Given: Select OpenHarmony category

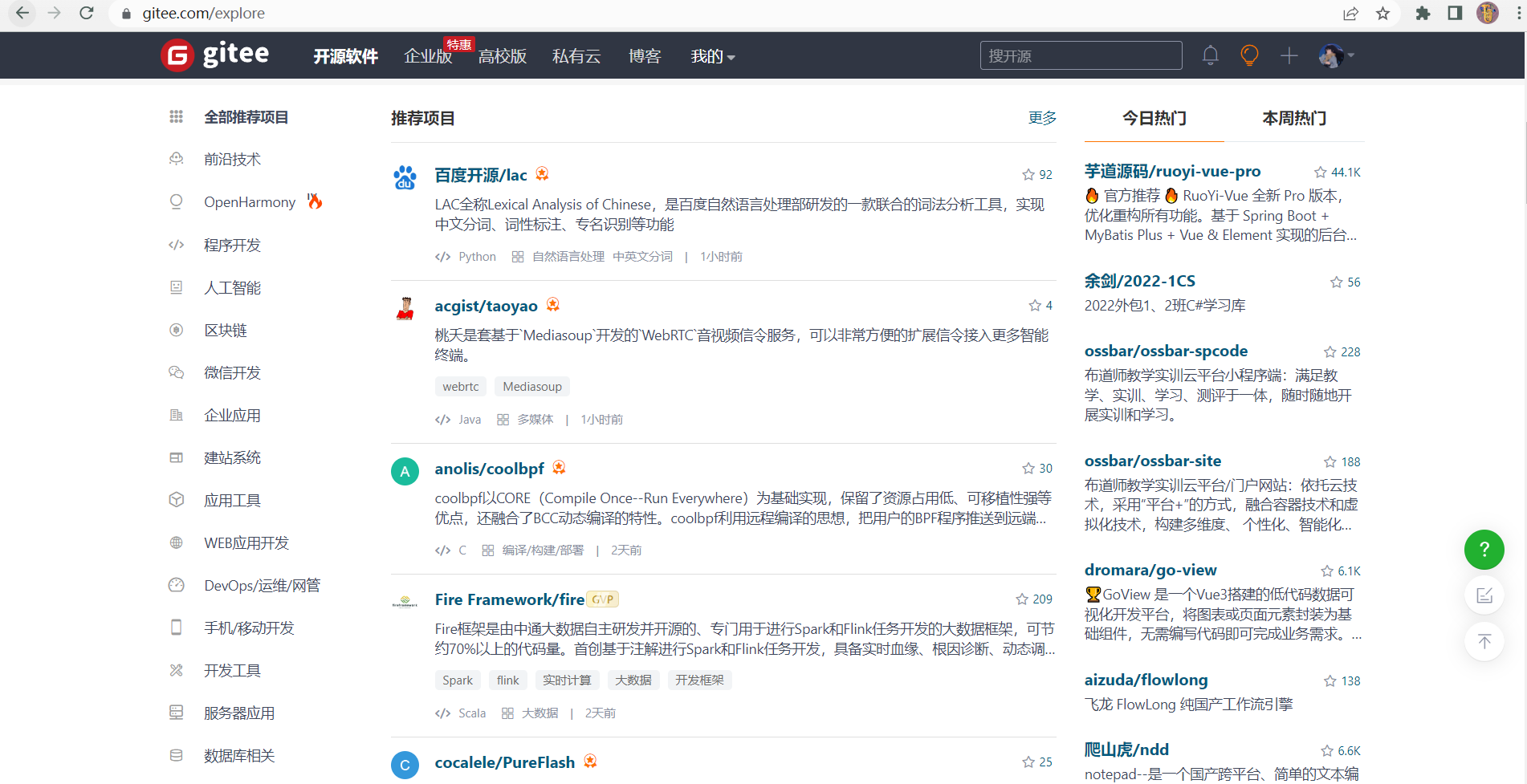Looking at the screenshot, I should (250, 202).
